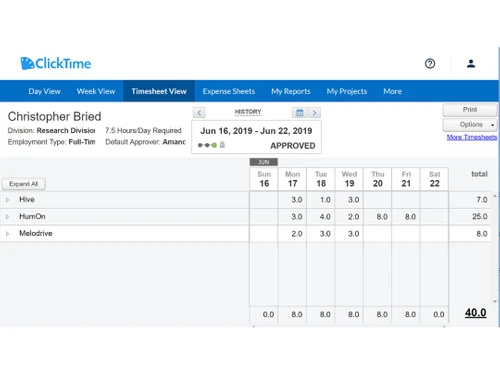Click the ClickTime logo
The width and height of the screenshot is (500, 375).
click(56, 63)
